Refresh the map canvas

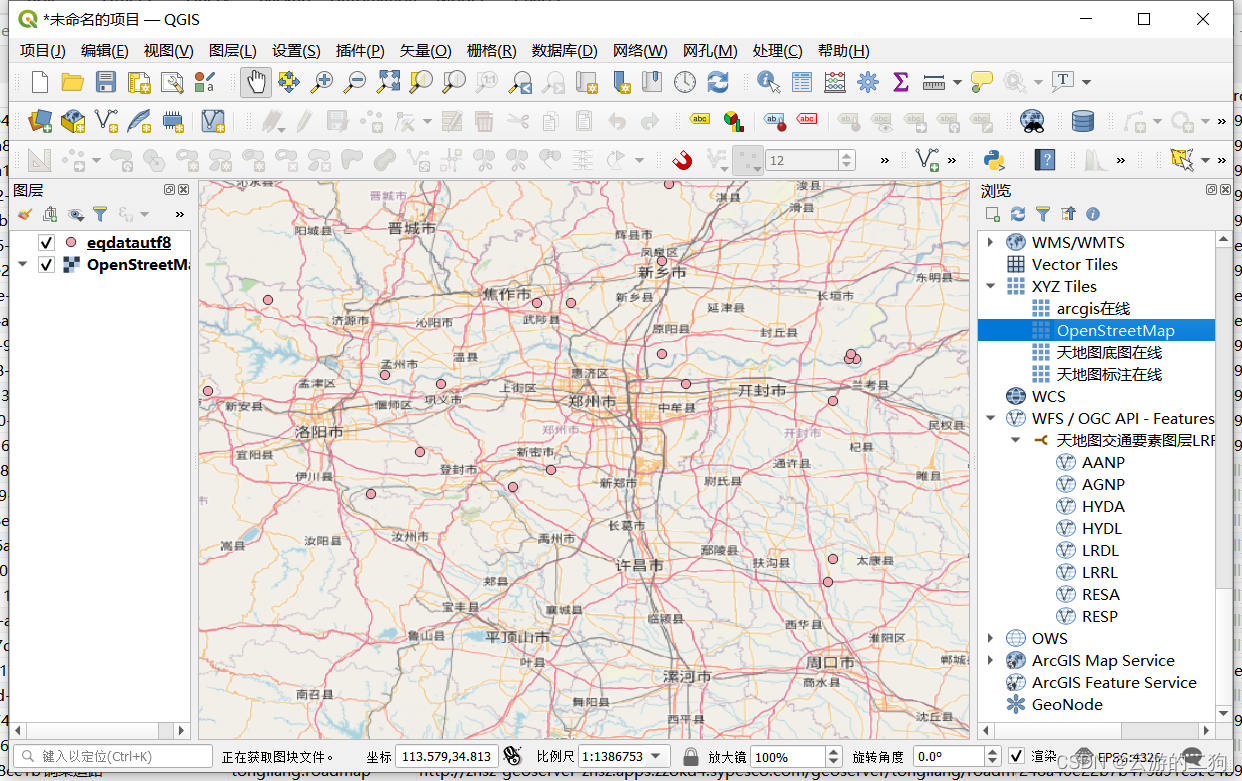tap(718, 82)
